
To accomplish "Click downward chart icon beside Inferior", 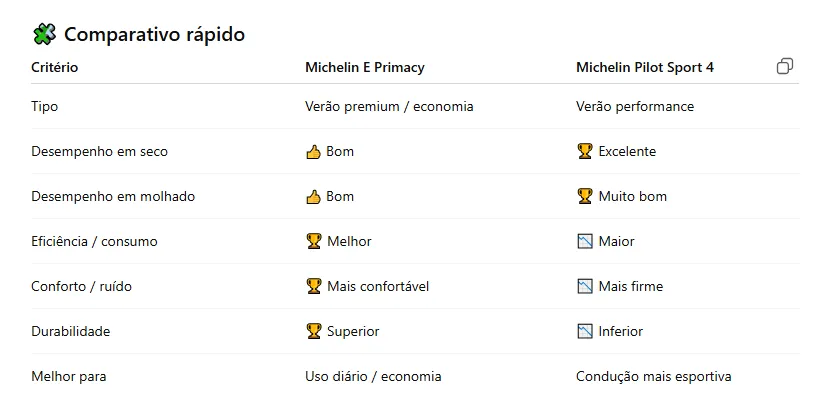I will 585,332.
